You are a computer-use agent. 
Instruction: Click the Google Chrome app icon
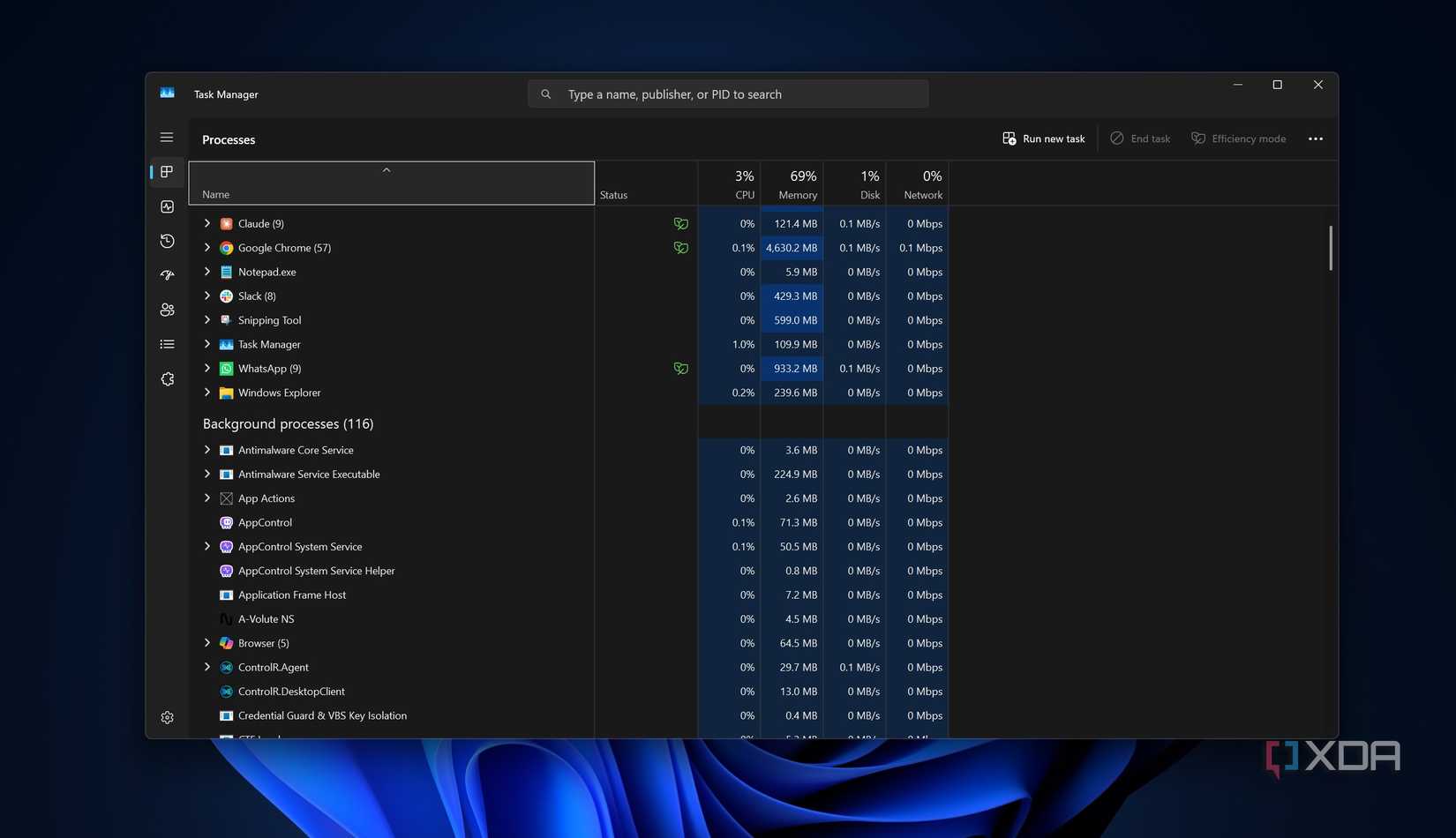tap(226, 248)
